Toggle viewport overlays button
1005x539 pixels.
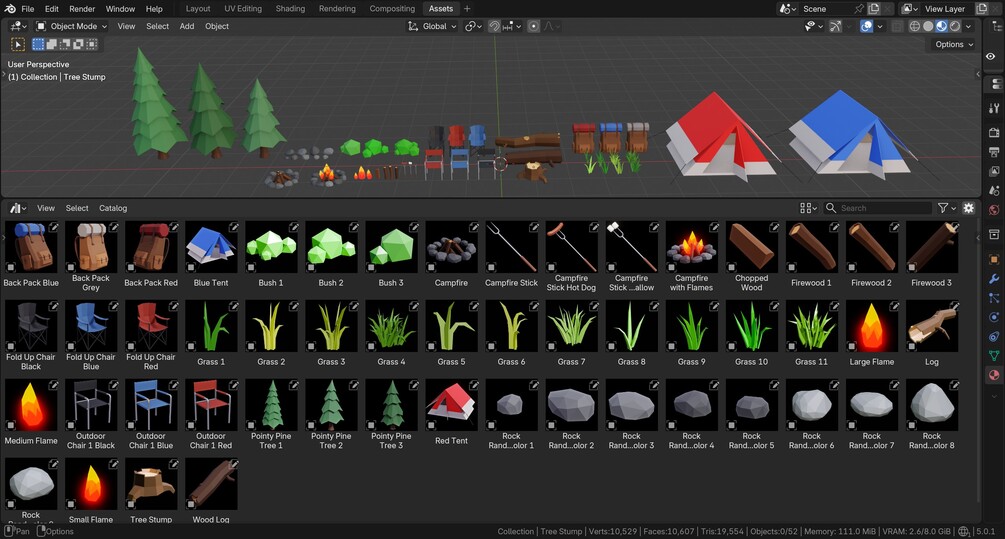coord(866,26)
